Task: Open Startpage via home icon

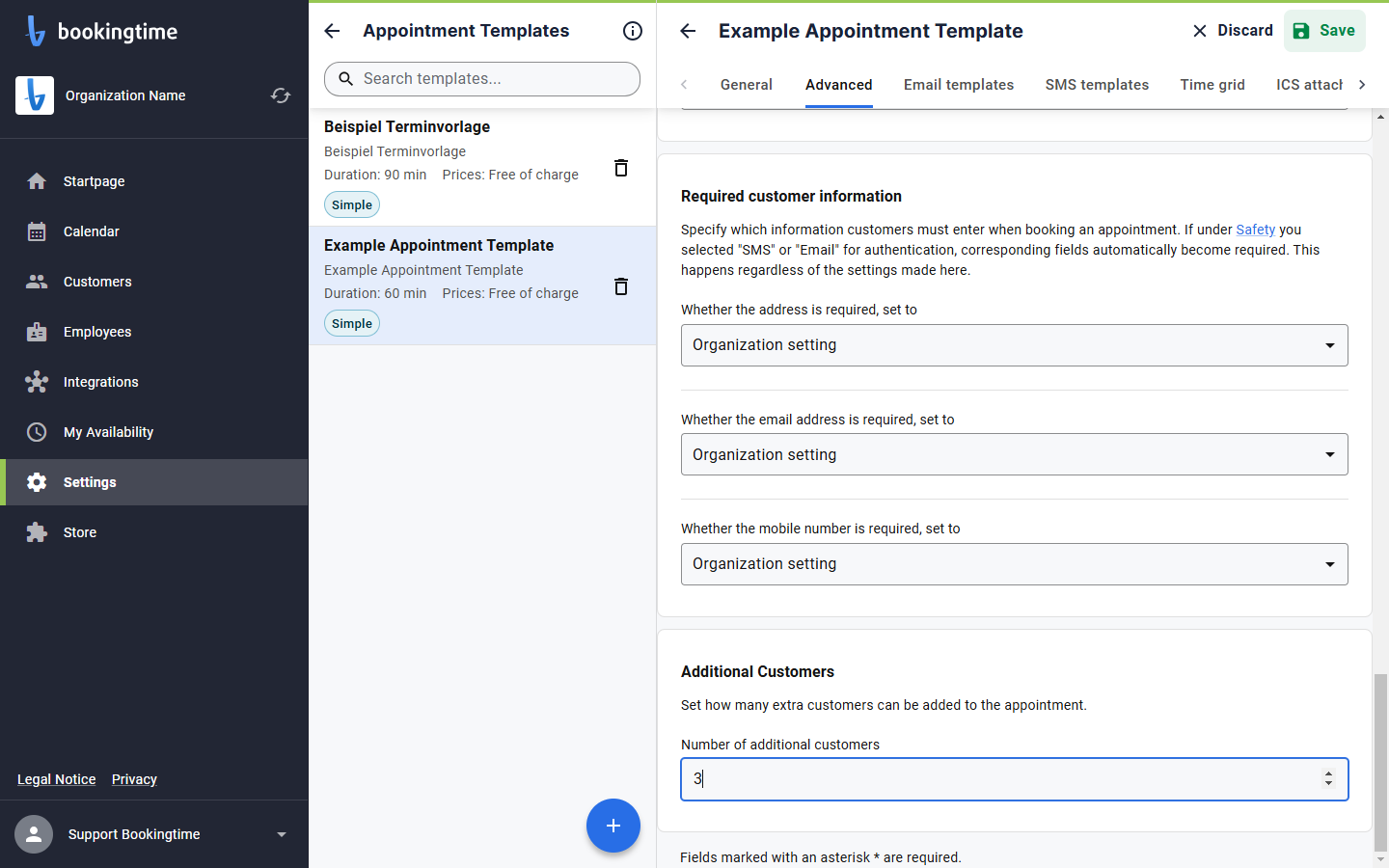Action: (x=37, y=181)
